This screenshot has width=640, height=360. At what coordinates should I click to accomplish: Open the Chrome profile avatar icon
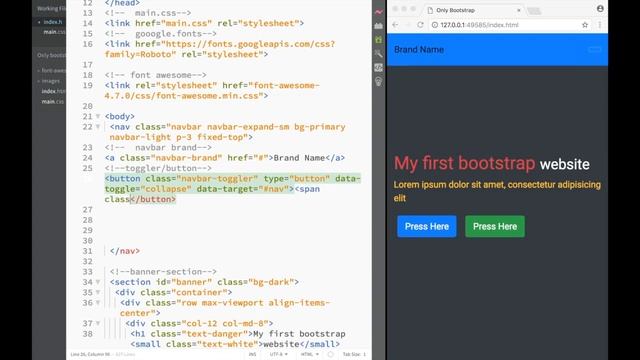pyautogui.click(x=600, y=9)
